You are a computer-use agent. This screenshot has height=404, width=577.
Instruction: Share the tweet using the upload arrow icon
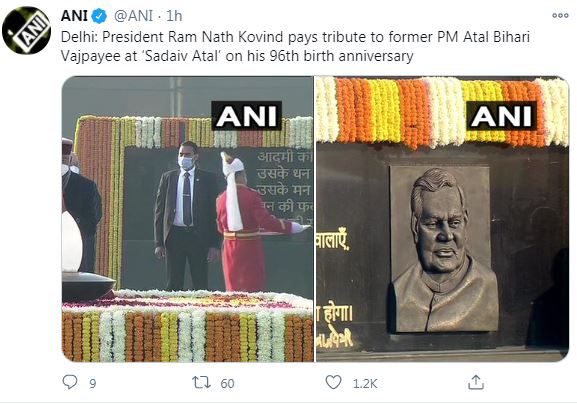(475, 383)
